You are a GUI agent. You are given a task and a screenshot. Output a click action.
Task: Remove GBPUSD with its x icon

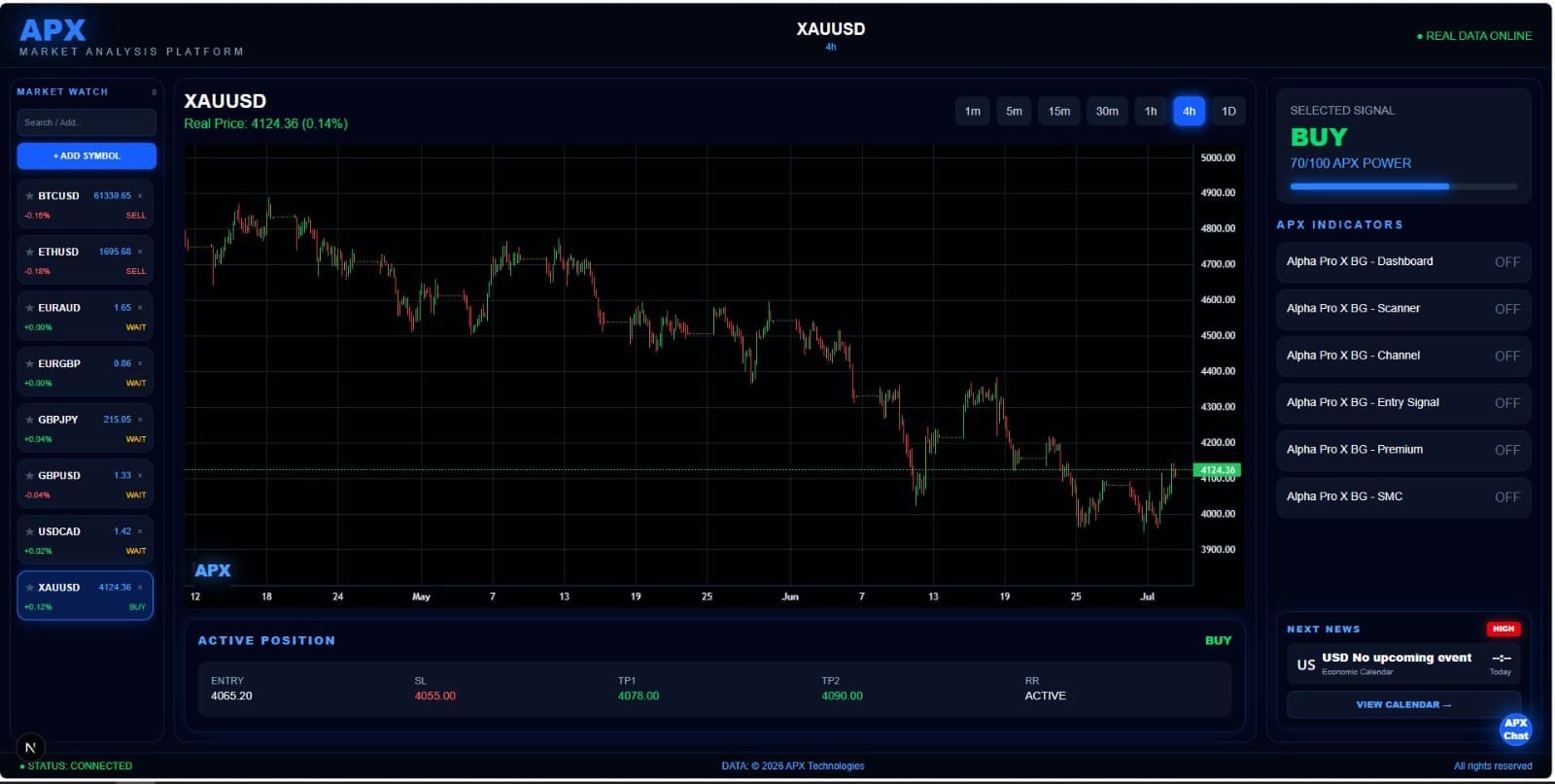click(140, 476)
